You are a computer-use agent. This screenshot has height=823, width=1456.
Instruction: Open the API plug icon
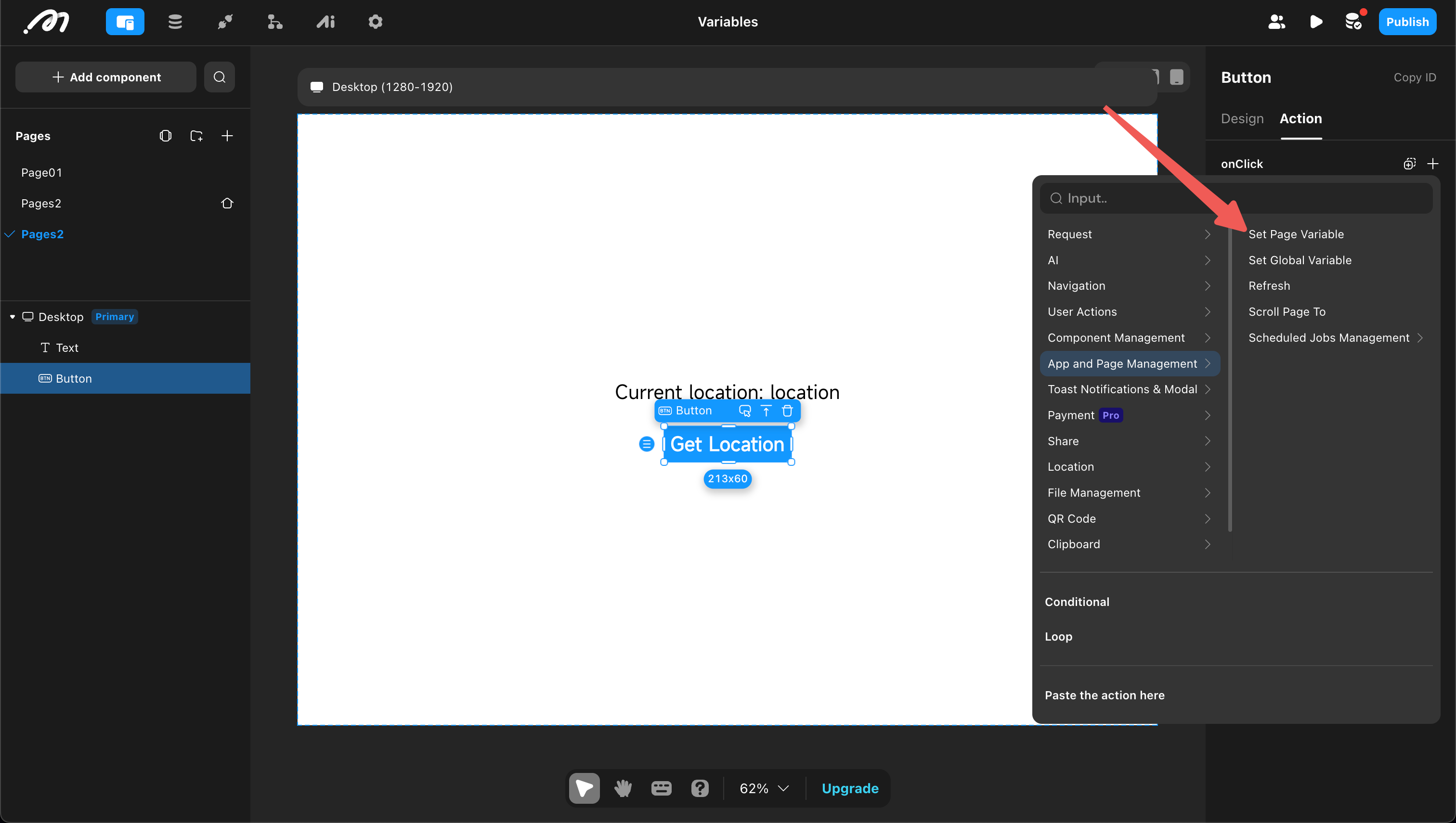[225, 22]
